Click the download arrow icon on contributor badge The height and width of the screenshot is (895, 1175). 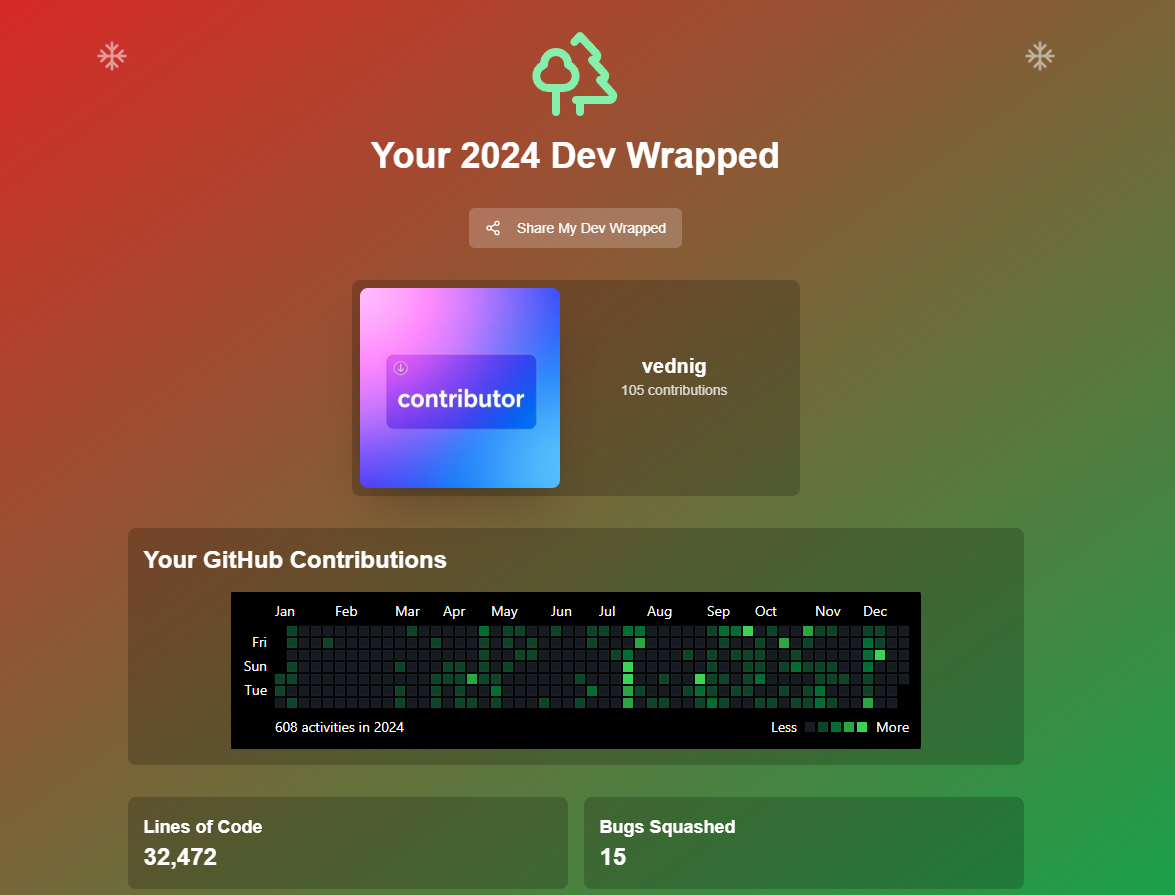pos(401,367)
